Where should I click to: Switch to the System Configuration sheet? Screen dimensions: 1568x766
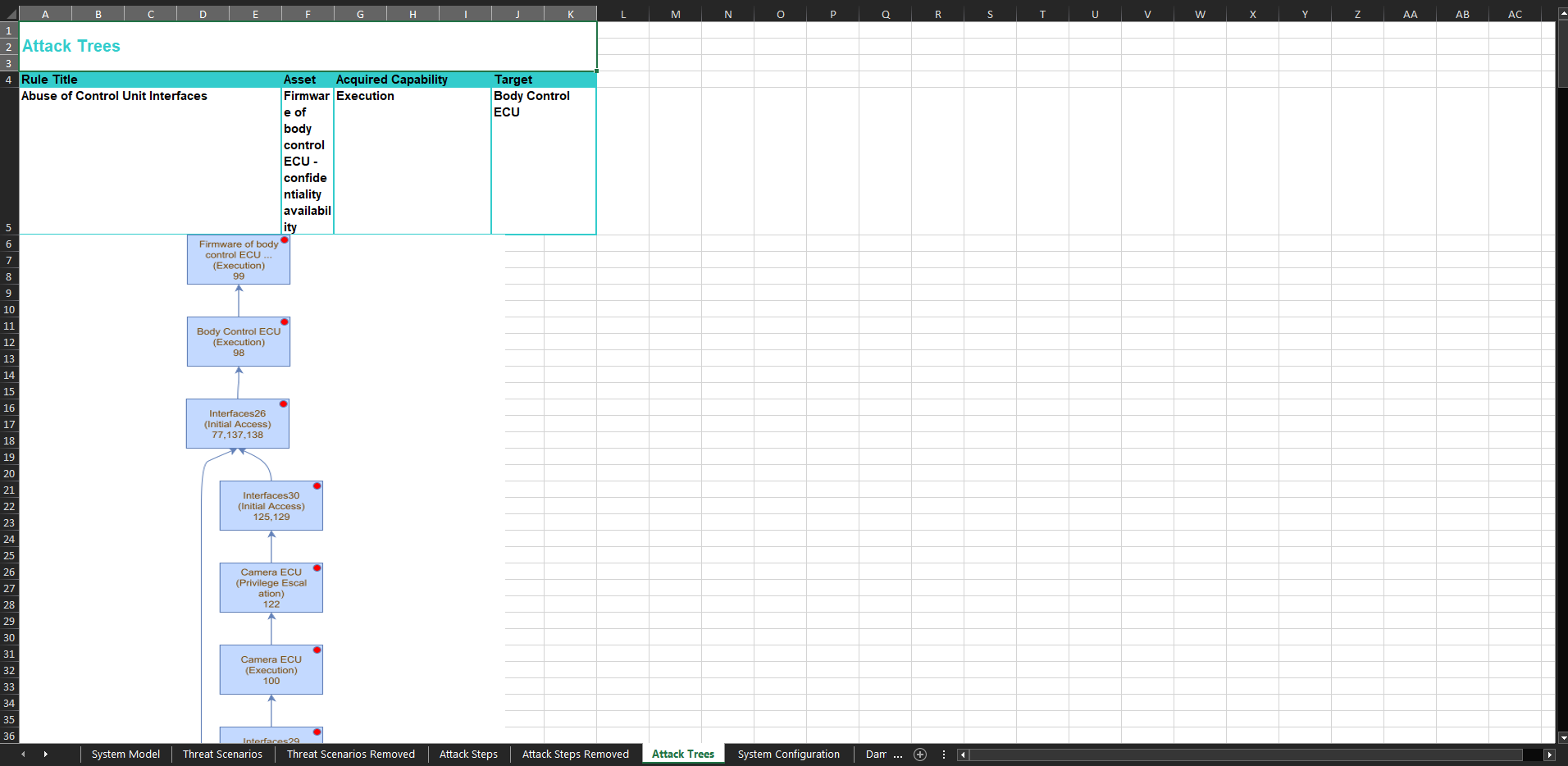tap(788, 755)
